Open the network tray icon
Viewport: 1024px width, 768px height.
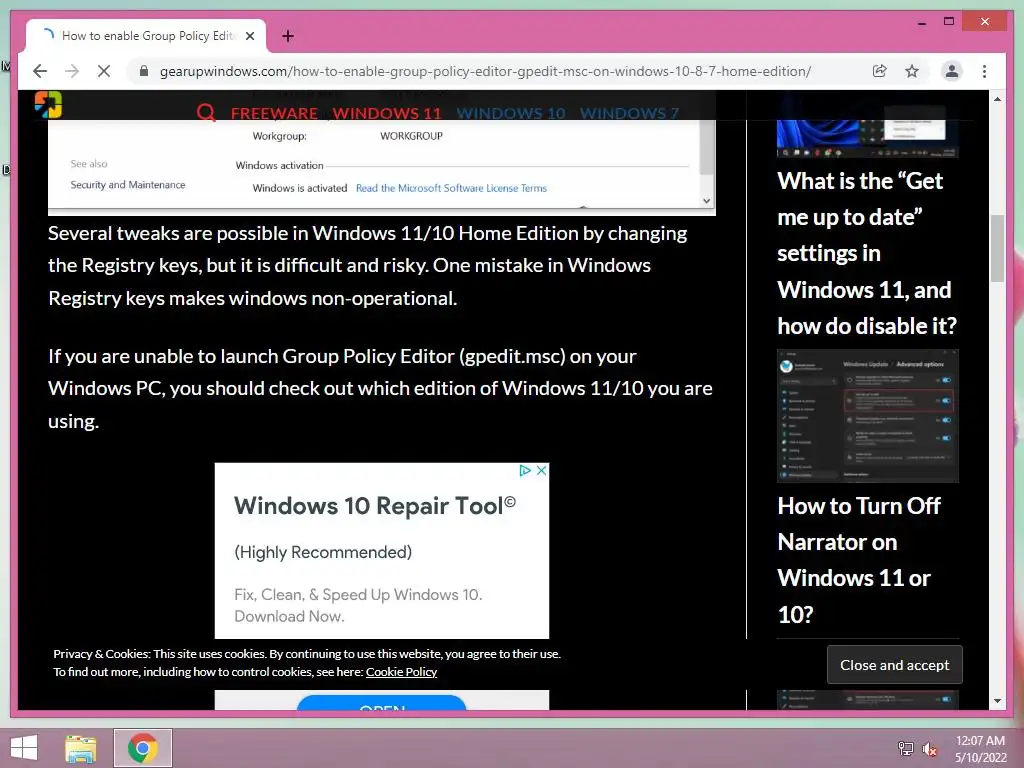[x=905, y=748]
